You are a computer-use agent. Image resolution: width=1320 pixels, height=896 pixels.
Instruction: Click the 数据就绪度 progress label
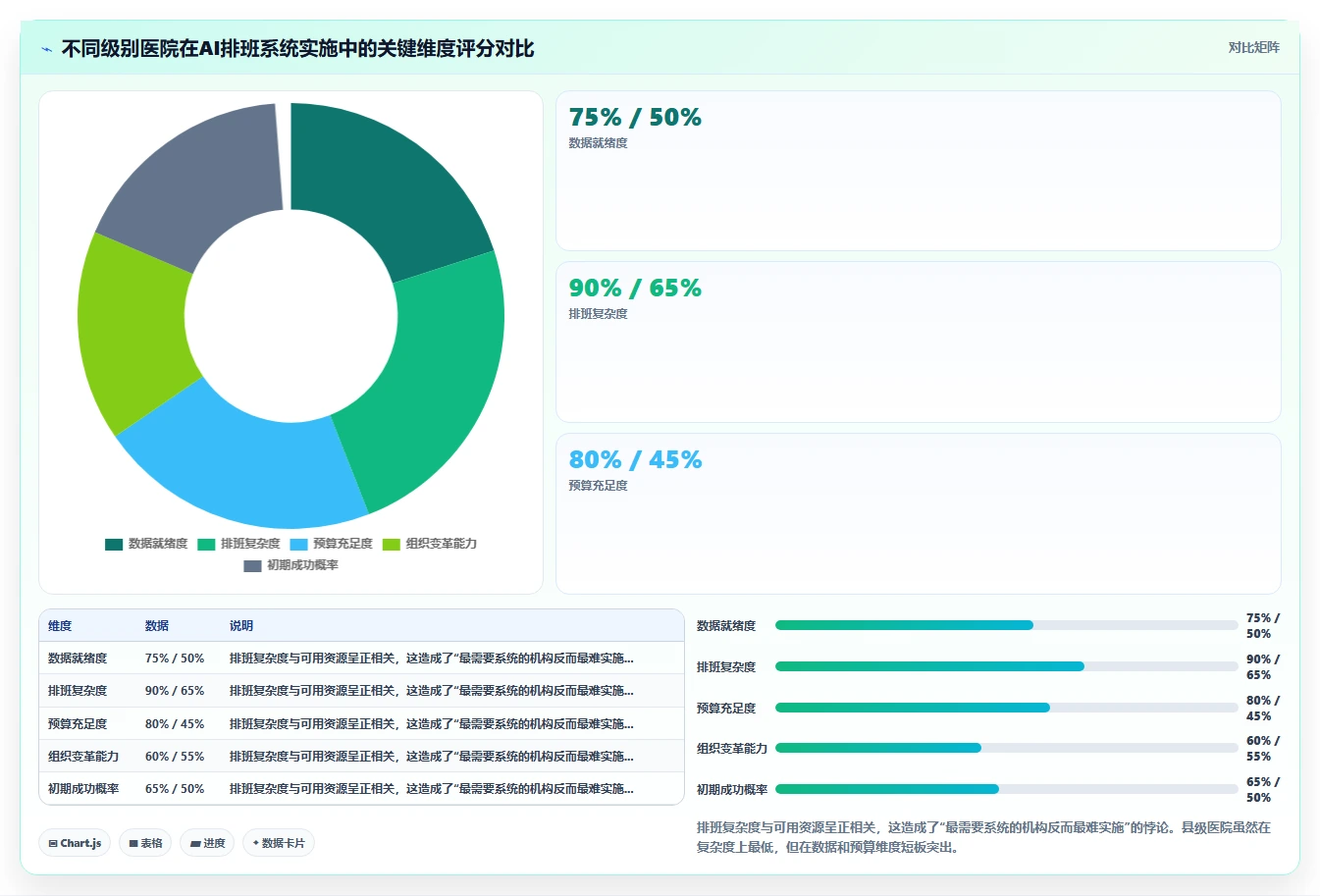point(726,626)
